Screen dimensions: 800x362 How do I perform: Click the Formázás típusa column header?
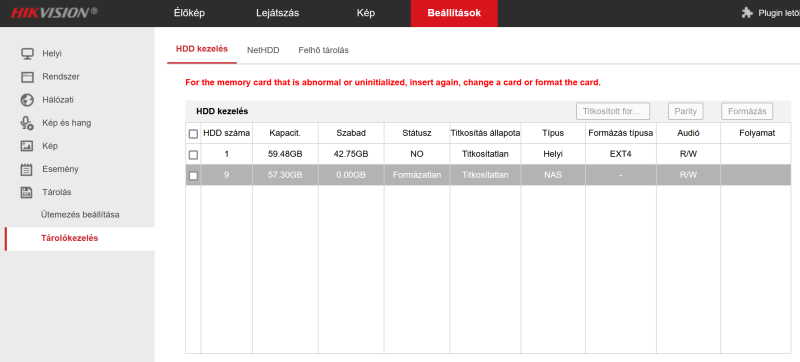[620, 133]
